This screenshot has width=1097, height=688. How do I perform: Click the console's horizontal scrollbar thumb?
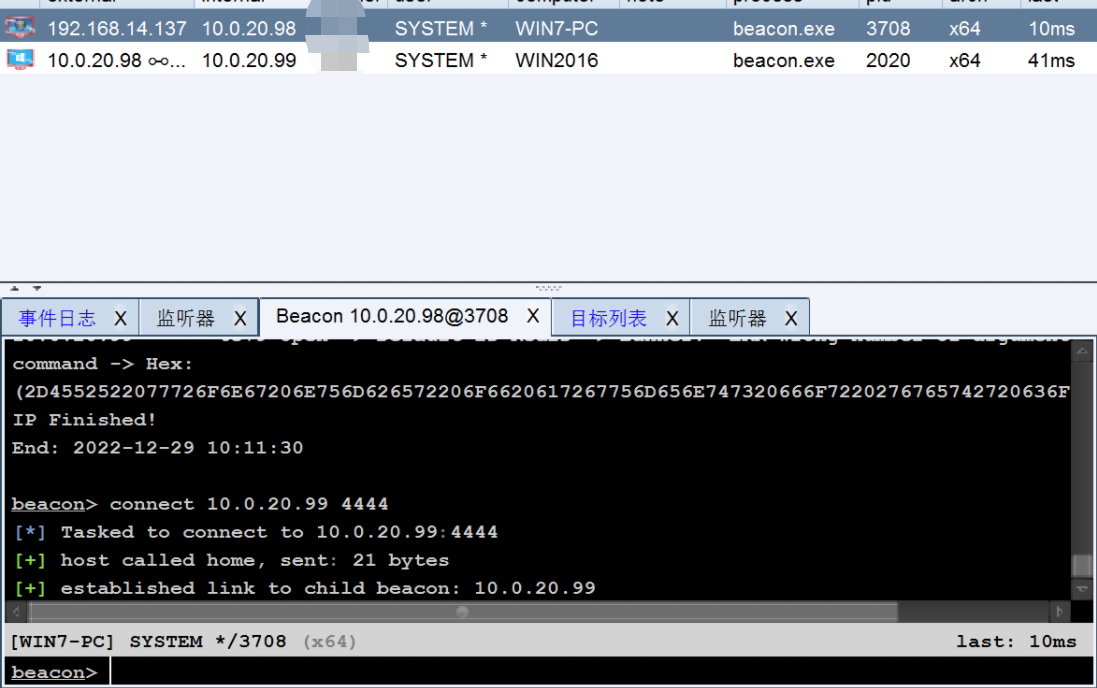[462, 612]
